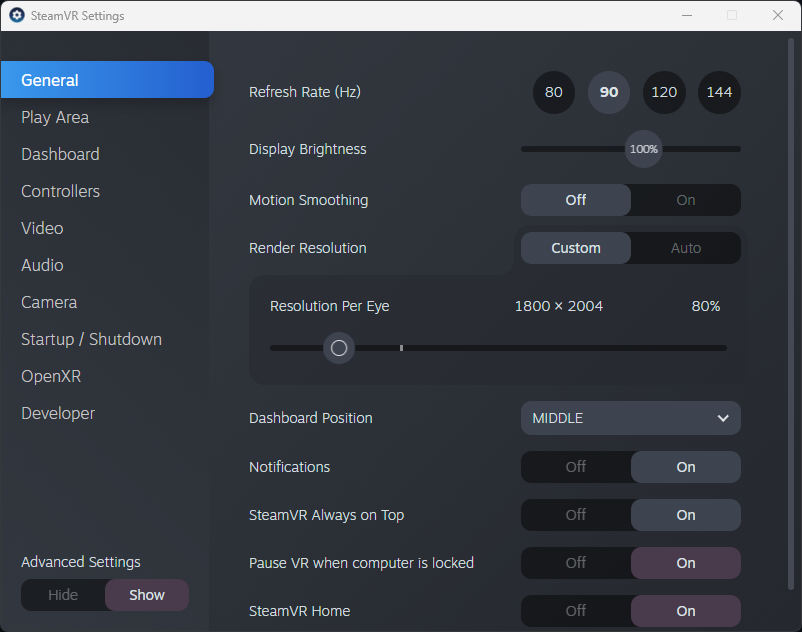Turn SteamVR Always on Top Off
Screen dimensions: 802x632
(x=576, y=515)
